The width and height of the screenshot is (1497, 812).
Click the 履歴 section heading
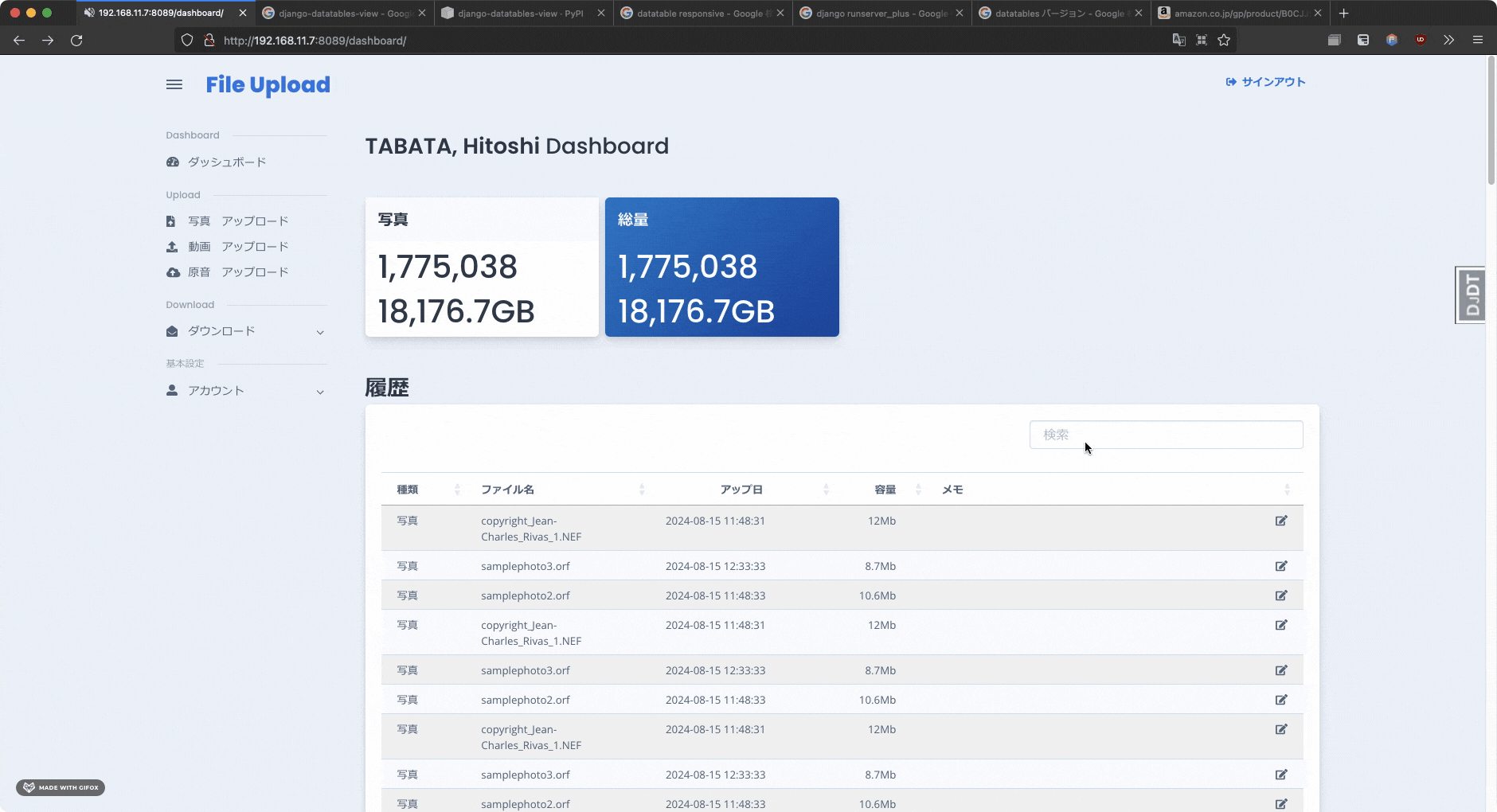point(387,388)
